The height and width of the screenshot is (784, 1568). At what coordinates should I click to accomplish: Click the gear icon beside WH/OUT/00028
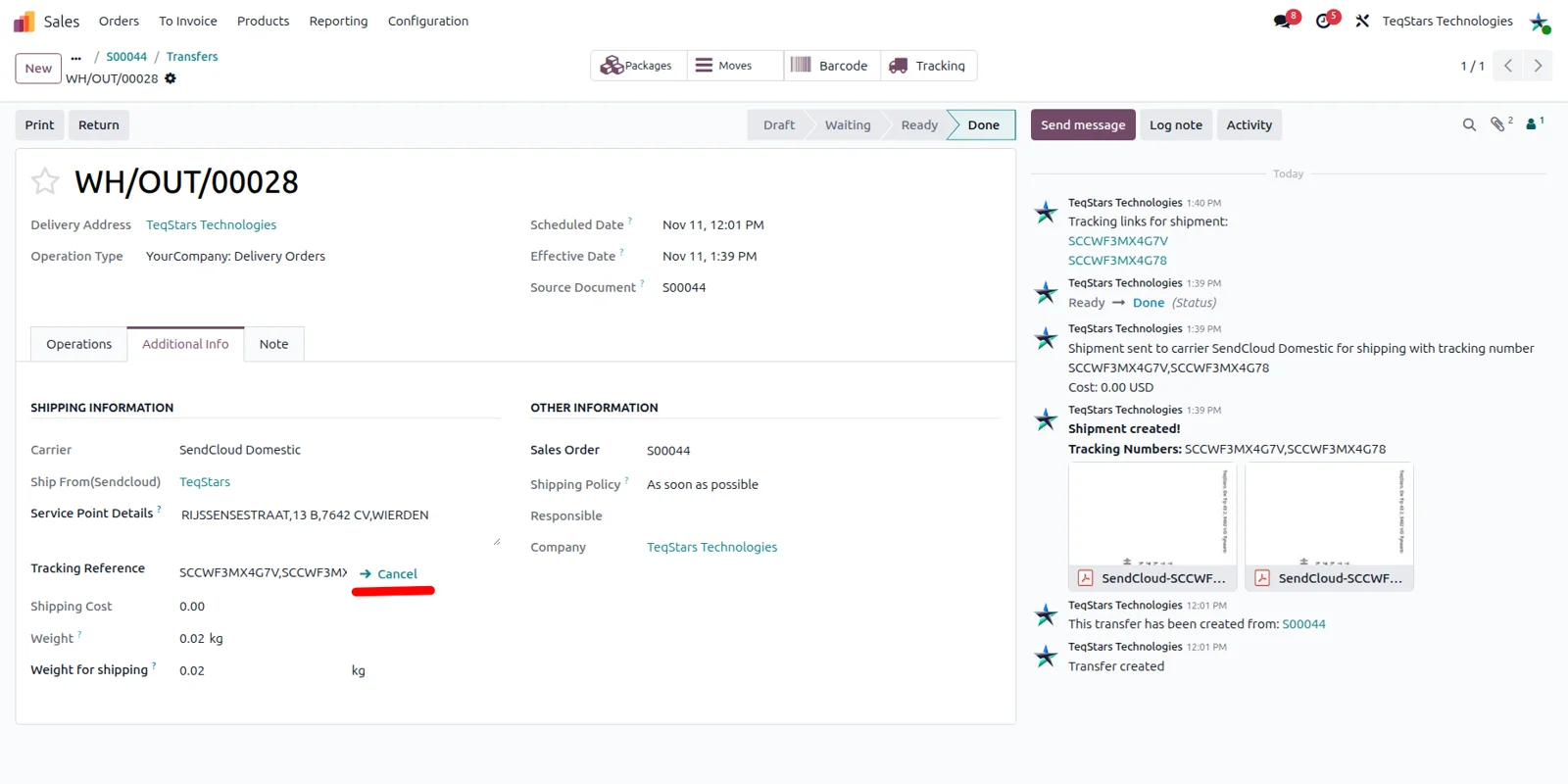click(171, 78)
